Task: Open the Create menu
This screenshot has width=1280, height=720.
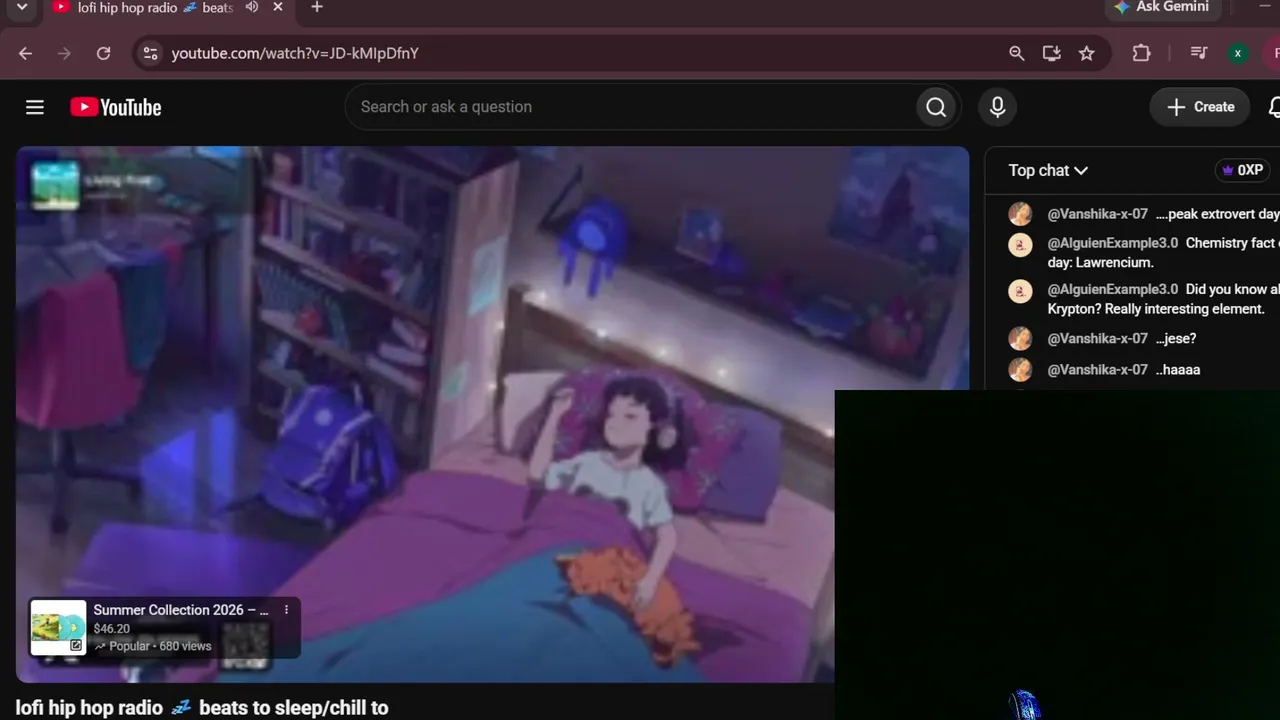Action: pyautogui.click(x=1200, y=107)
